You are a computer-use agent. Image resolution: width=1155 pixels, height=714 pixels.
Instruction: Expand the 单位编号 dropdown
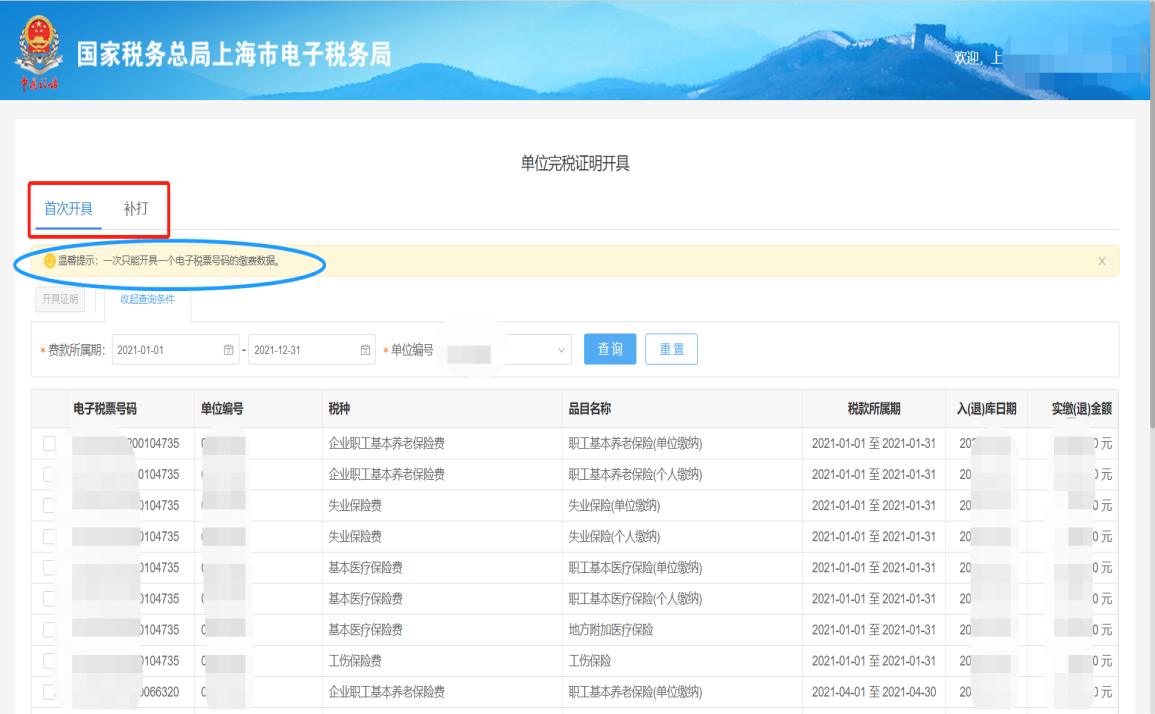560,350
